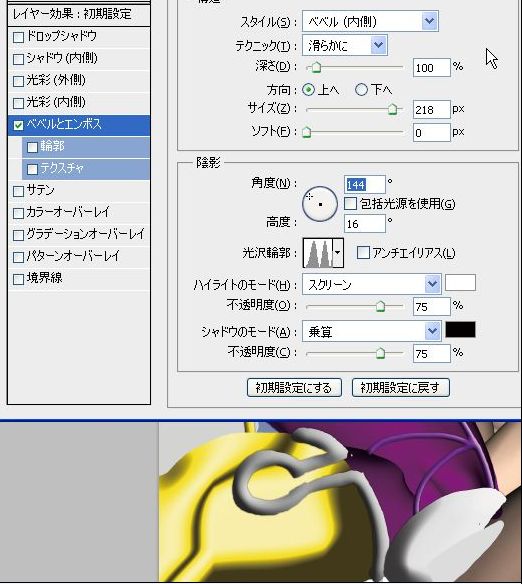Enable the ドロップシャドウ checkbox
The width and height of the screenshot is (522, 584).
(18, 37)
